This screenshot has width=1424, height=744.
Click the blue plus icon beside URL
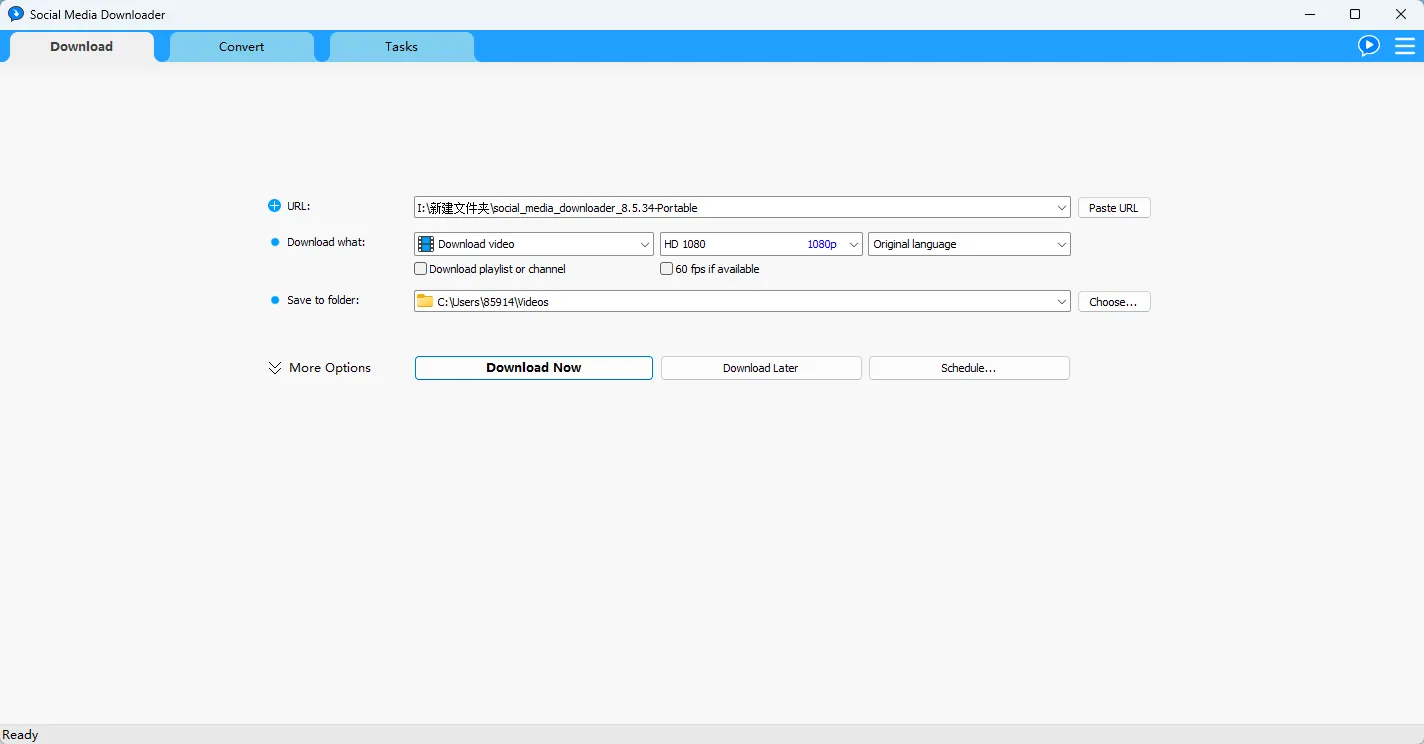(275, 206)
